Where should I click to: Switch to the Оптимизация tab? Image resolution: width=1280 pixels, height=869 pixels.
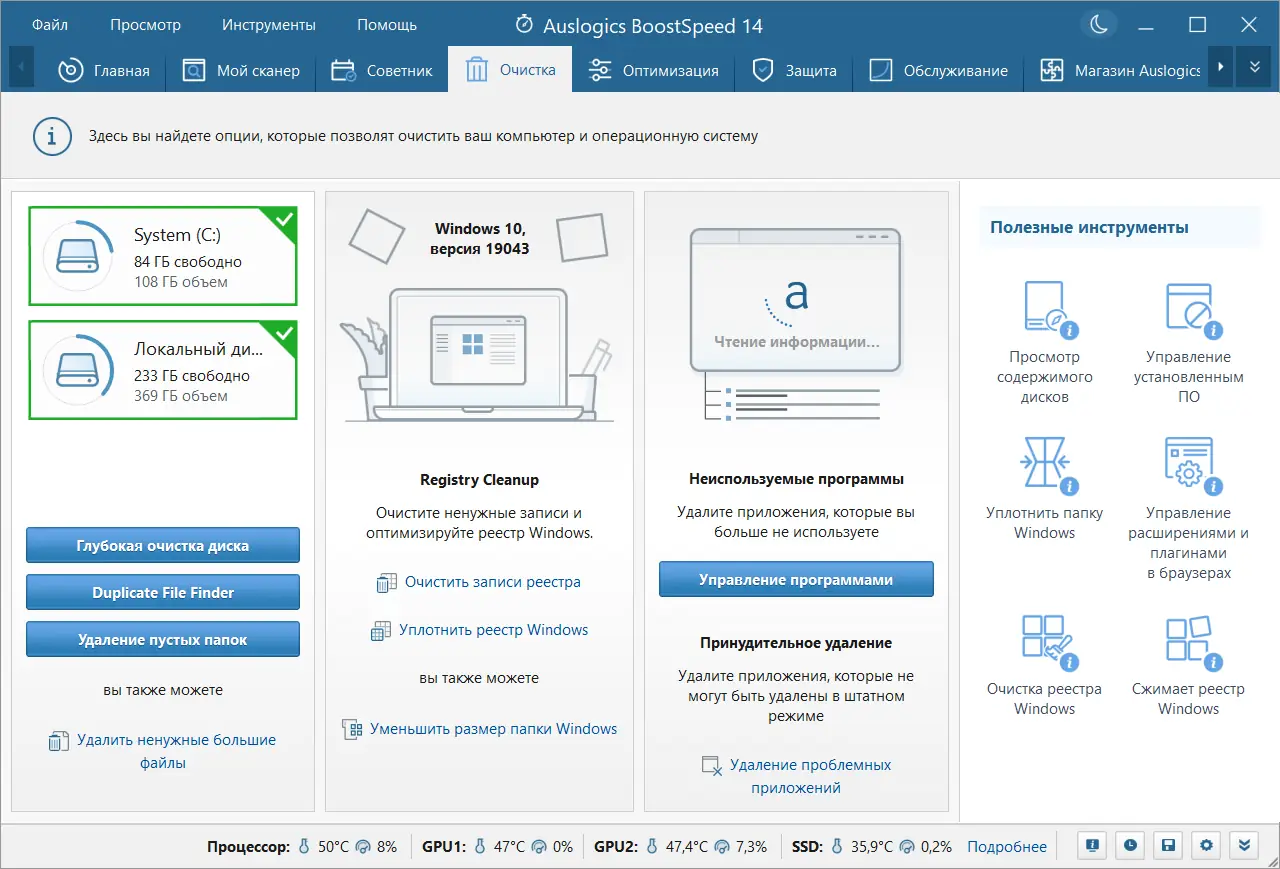pyautogui.click(x=654, y=70)
